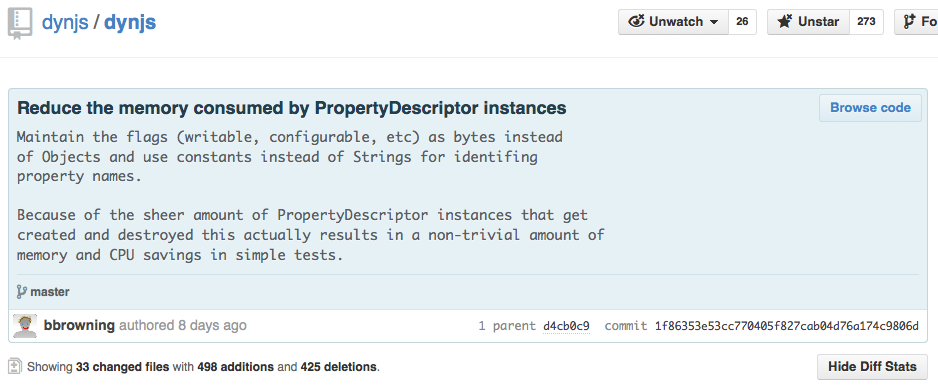Select the full commit hash text
Image resolution: width=938 pixels, height=389 pixels.
point(786,326)
